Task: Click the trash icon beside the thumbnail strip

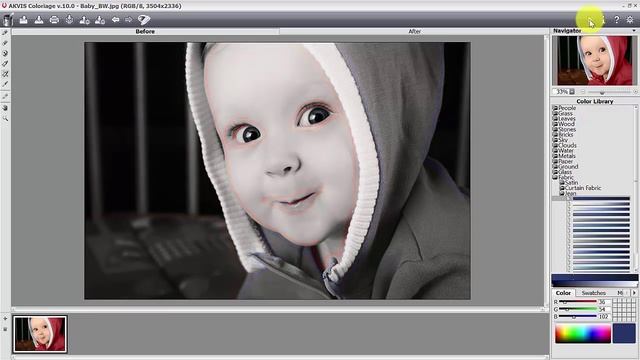Action: (x=5, y=329)
